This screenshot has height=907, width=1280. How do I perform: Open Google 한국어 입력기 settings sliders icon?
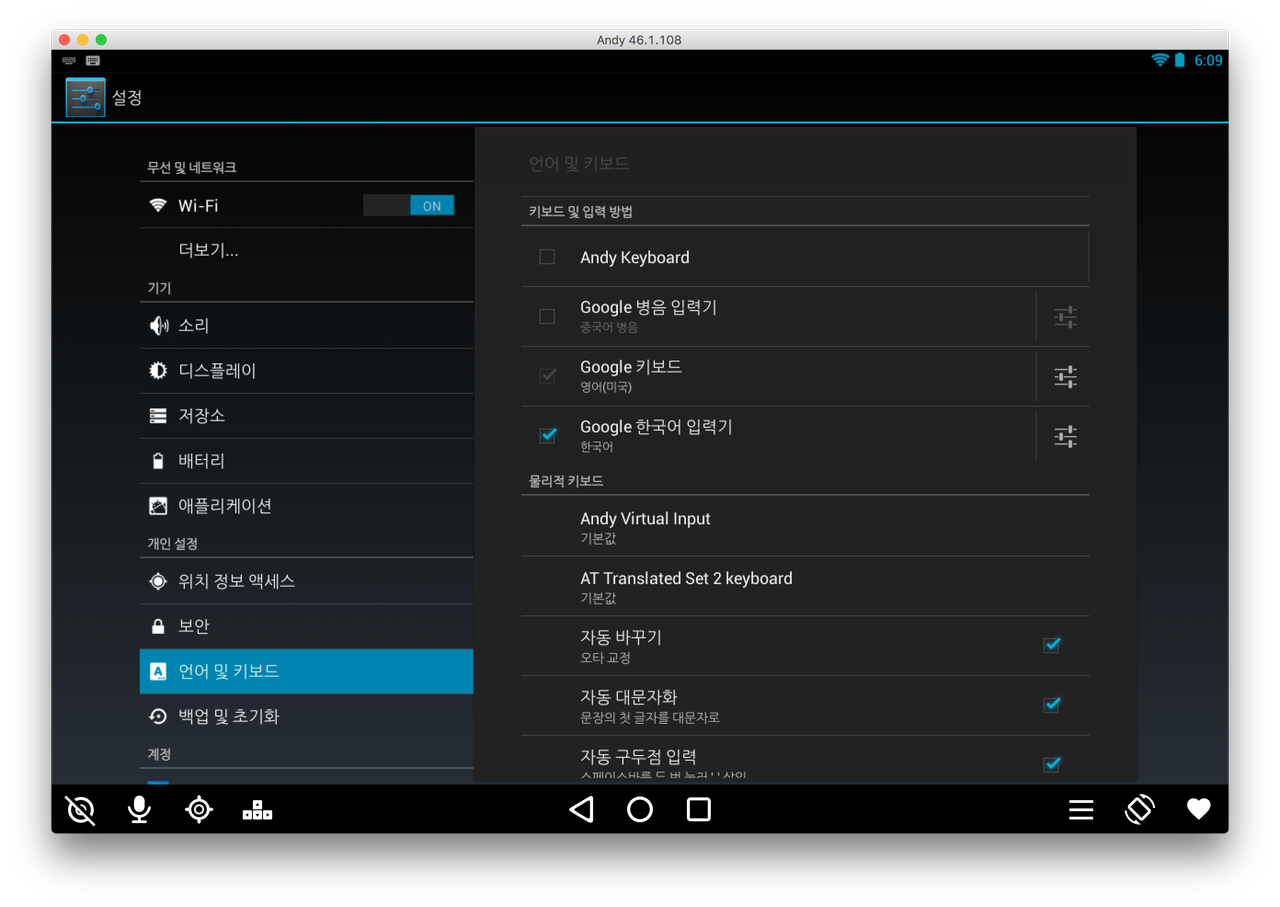coord(1066,436)
